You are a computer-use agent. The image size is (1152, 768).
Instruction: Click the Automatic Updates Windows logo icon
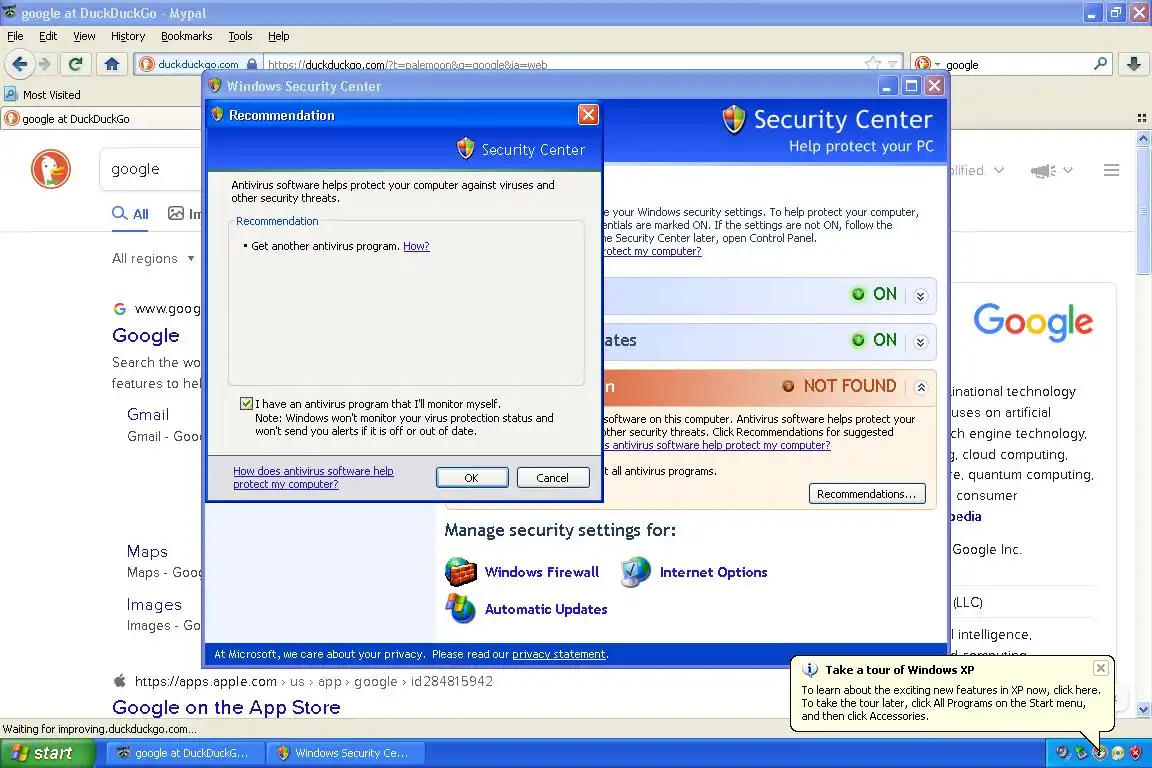tap(461, 609)
